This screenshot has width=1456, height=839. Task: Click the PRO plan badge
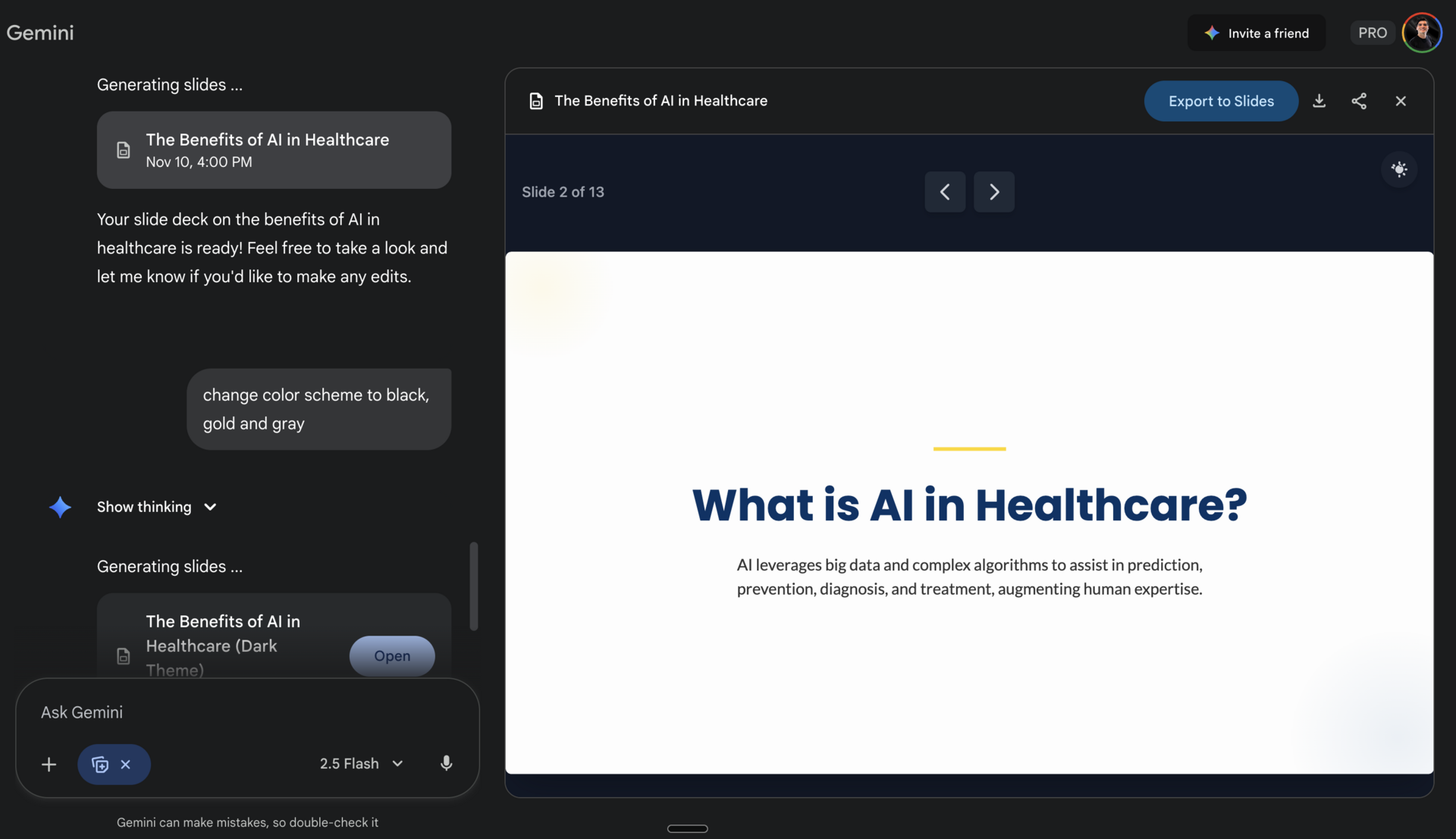click(x=1372, y=33)
